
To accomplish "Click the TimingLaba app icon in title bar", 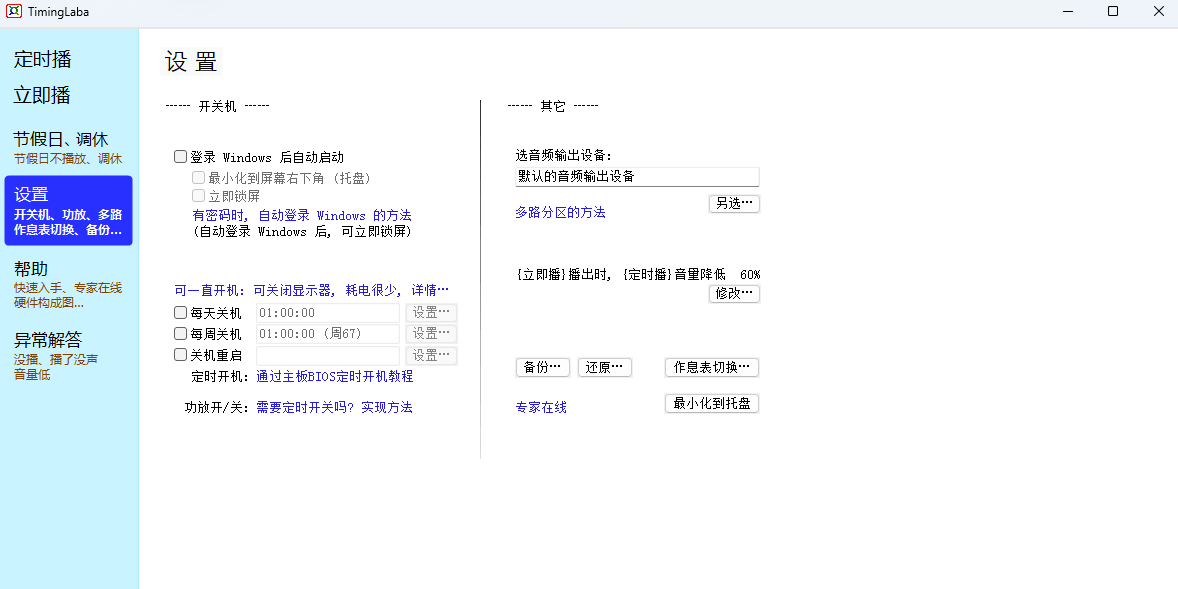I will pos(14,12).
